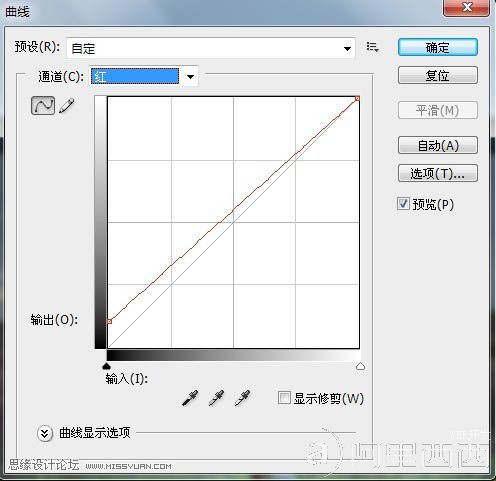Open the 预设(R) preset dropdown
Screen dimensions: 496x481
point(211,48)
